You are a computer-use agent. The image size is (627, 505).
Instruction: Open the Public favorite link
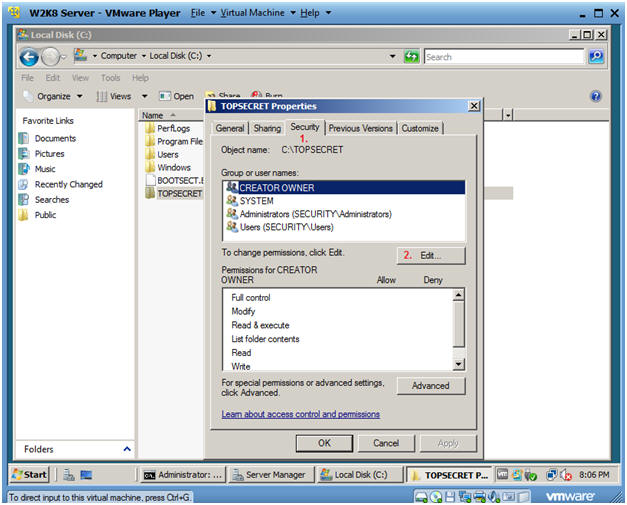pyautogui.click(x=45, y=215)
